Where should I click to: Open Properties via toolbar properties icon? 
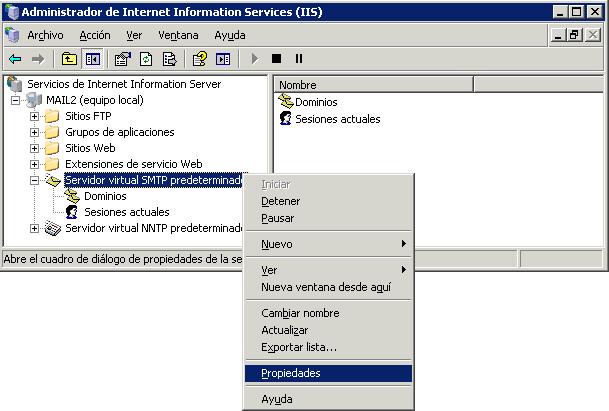122,59
